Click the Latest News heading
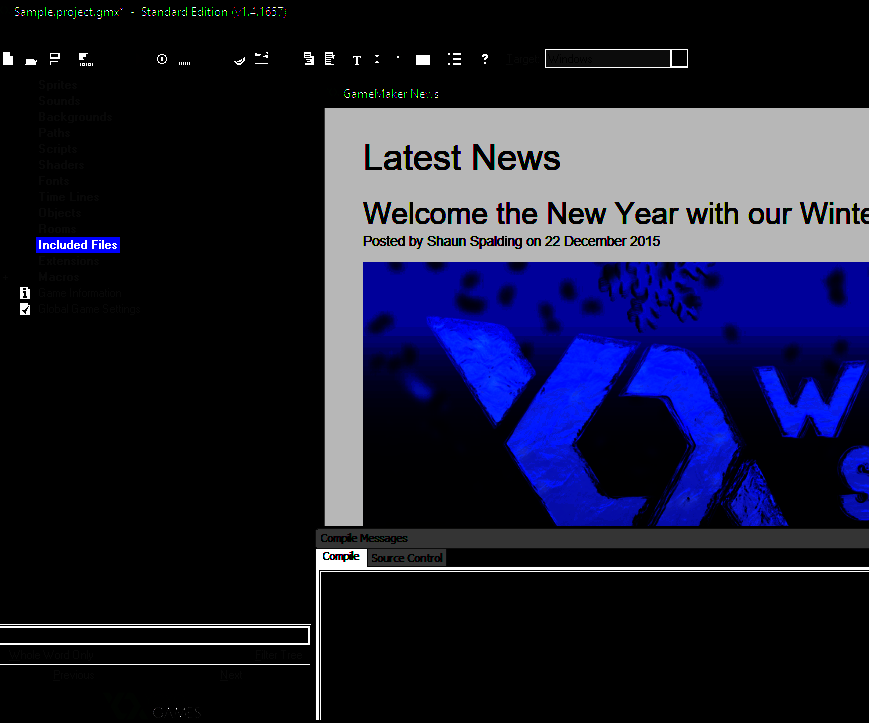This screenshot has width=869, height=723. point(462,158)
